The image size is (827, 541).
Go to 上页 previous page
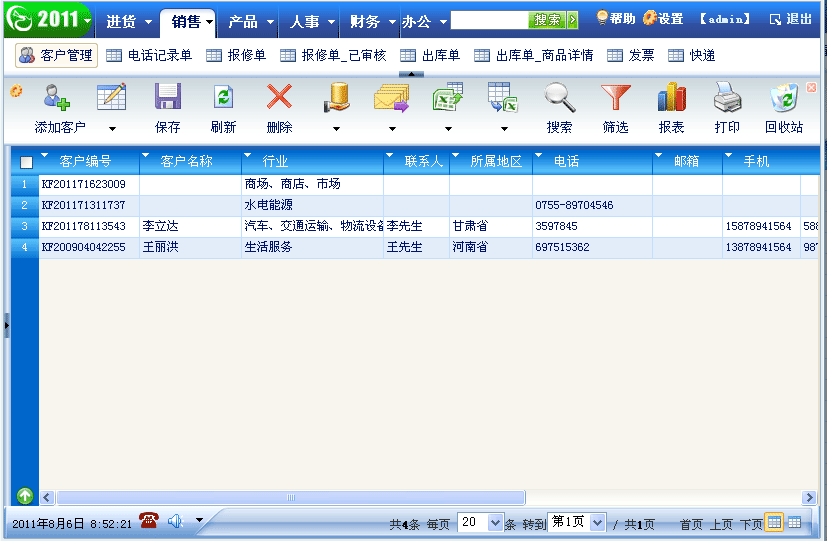[x=721, y=524]
